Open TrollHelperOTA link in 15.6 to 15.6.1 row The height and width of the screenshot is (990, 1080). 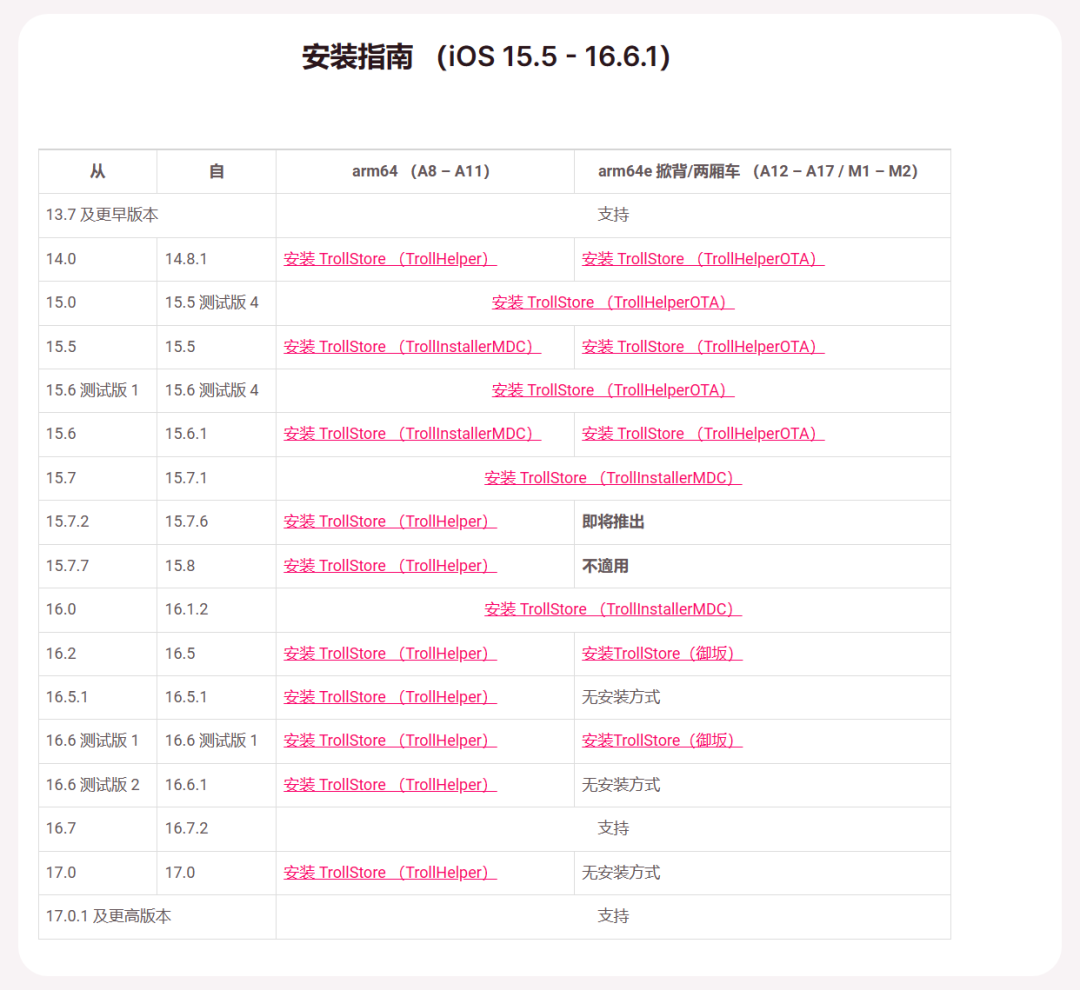[703, 434]
